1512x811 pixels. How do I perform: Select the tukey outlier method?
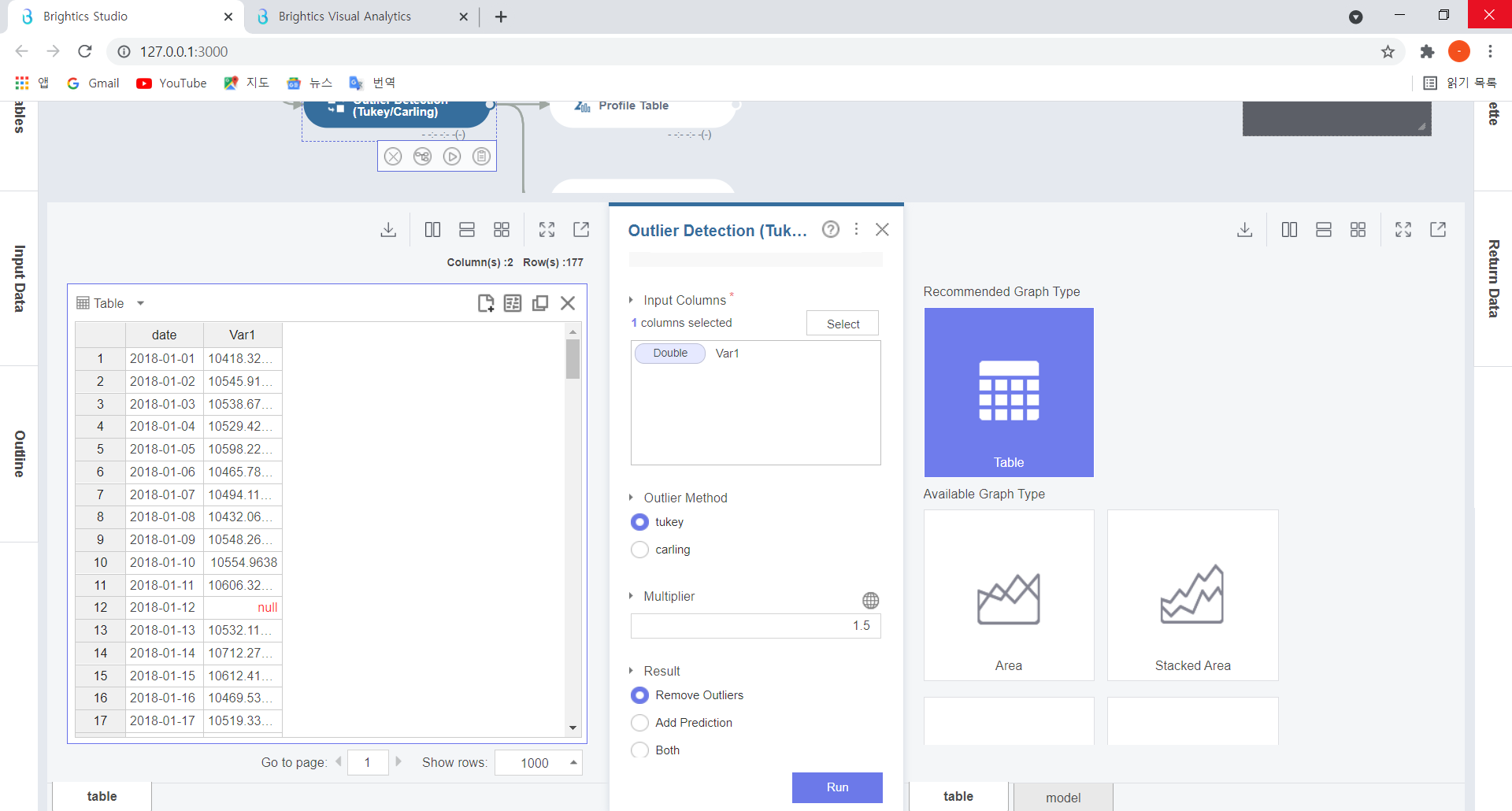pyautogui.click(x=640, y=522)
